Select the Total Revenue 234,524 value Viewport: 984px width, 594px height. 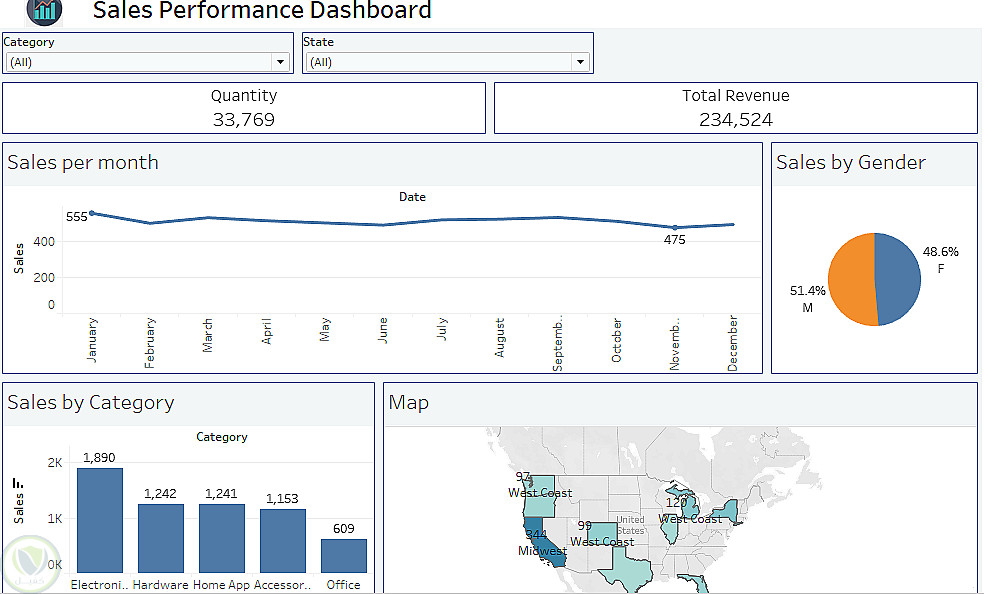[735, 120]
